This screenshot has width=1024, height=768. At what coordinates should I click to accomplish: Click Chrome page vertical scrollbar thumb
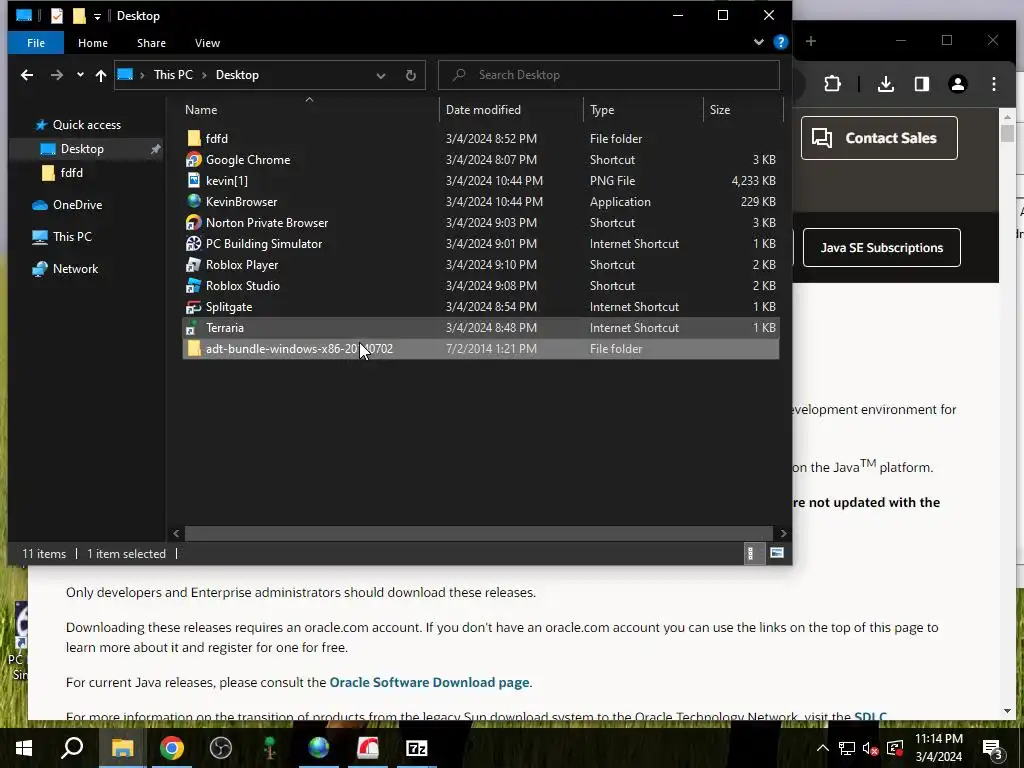[1007, 133]
